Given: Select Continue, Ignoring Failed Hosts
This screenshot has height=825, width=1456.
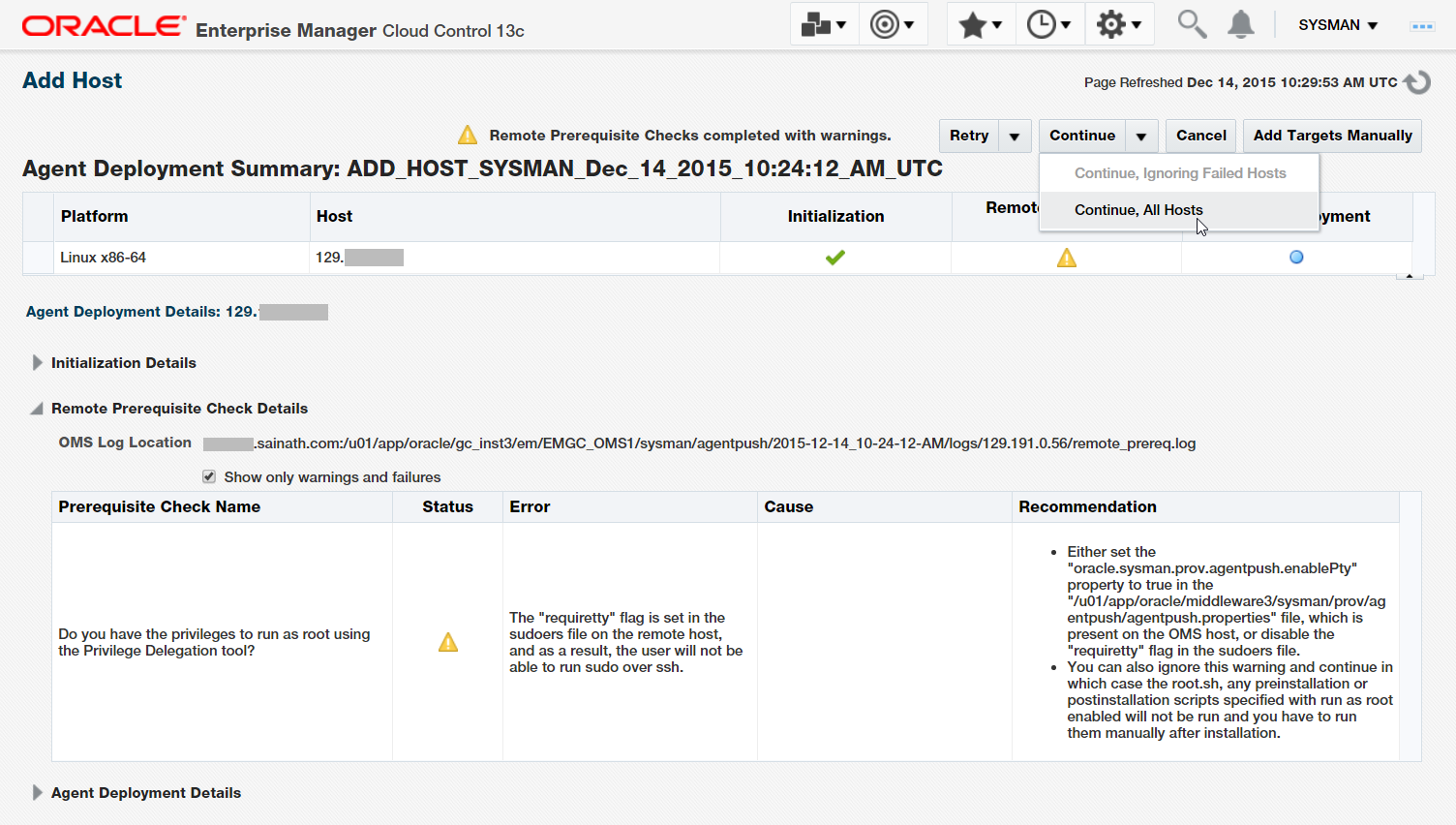Looking at the screenshot, I should [1179, 173].
